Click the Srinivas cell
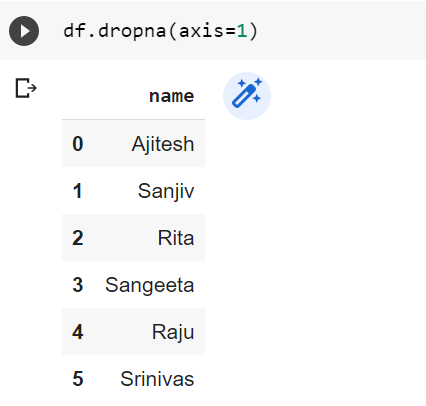This screenshot has height=406, width=426. [157, 379]
